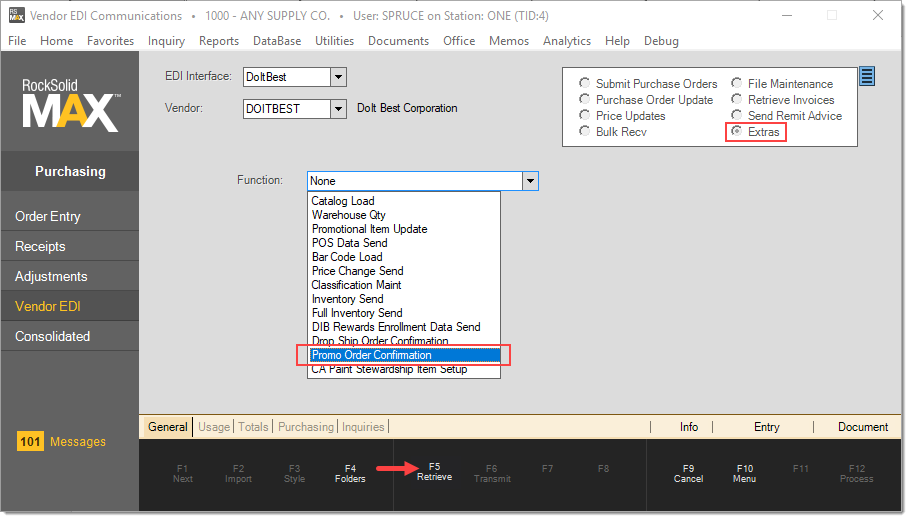909x519 pixels.
Task: Open the Vendor dropdown arrow
Action: 338,108
